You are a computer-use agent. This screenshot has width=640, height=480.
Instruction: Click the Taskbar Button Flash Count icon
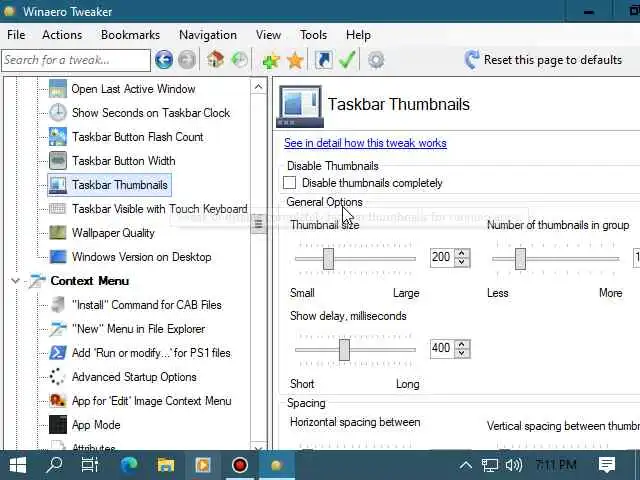[x=58, y=137]
